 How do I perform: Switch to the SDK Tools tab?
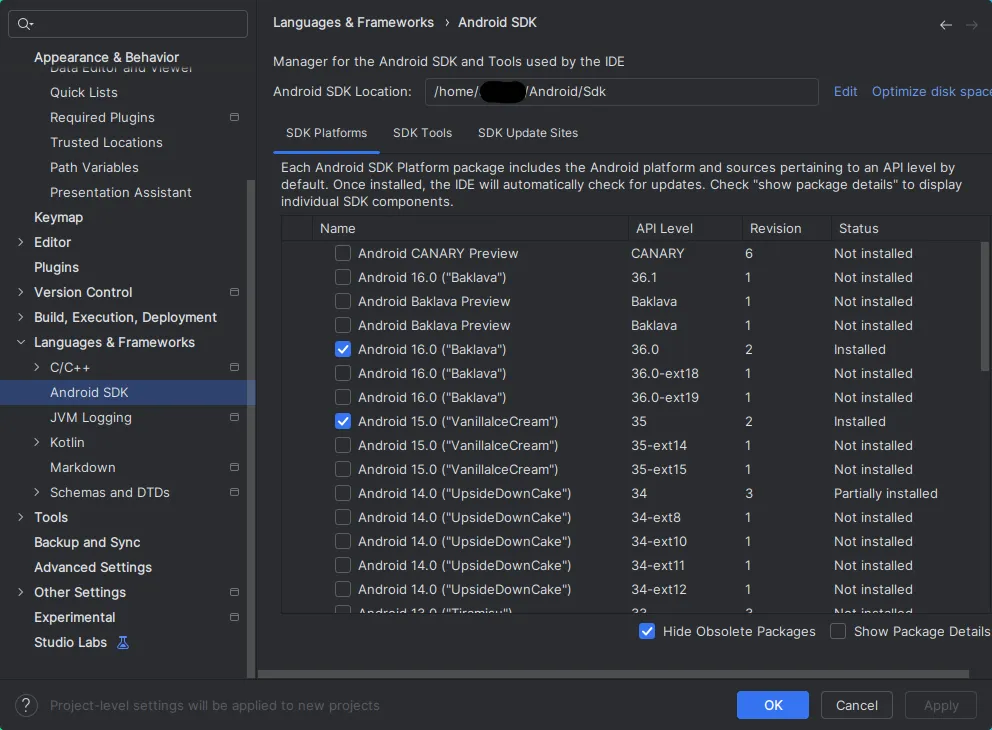[x=422, y=133]
